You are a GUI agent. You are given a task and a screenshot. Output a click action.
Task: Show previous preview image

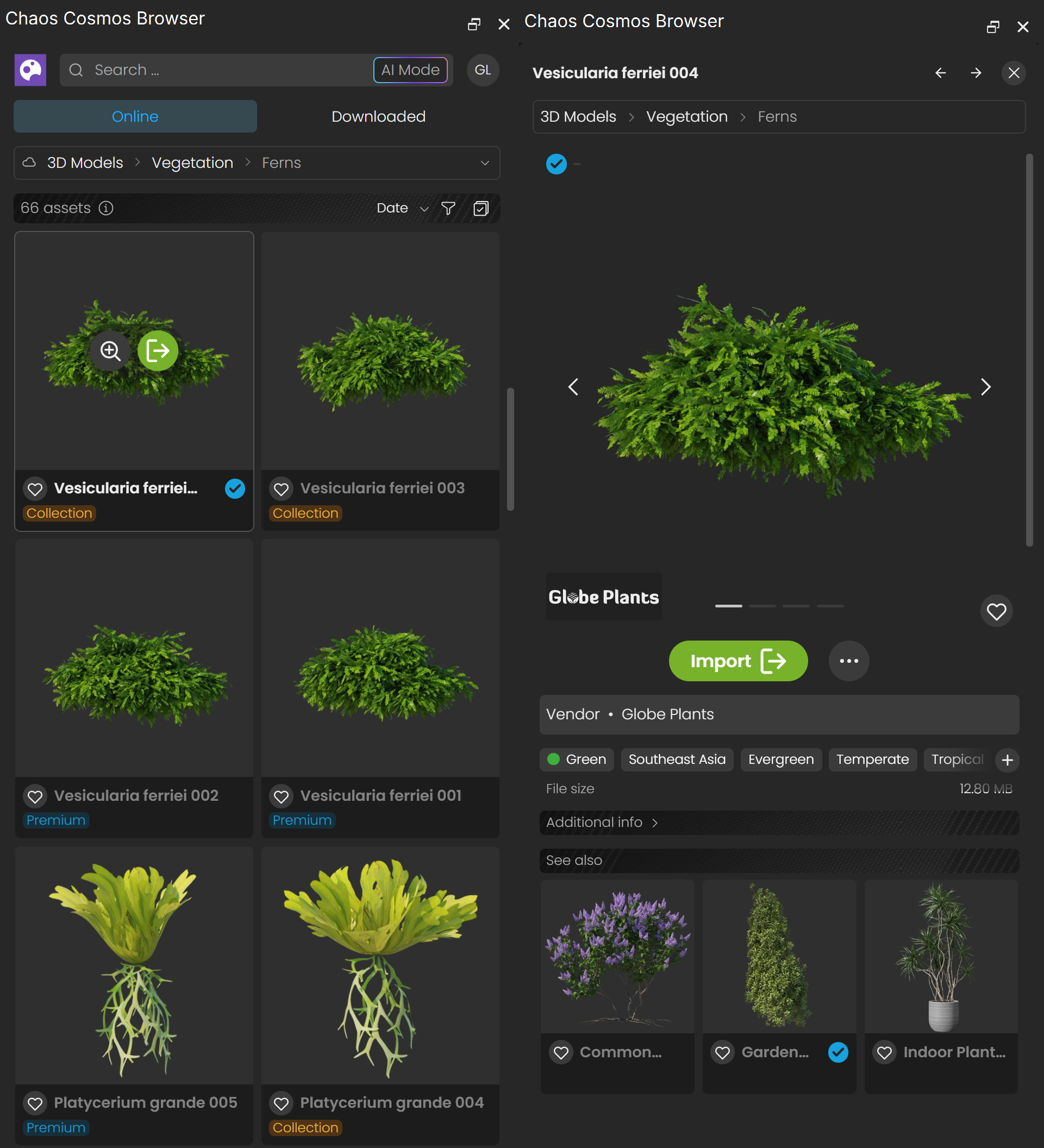tap(573, 387)
